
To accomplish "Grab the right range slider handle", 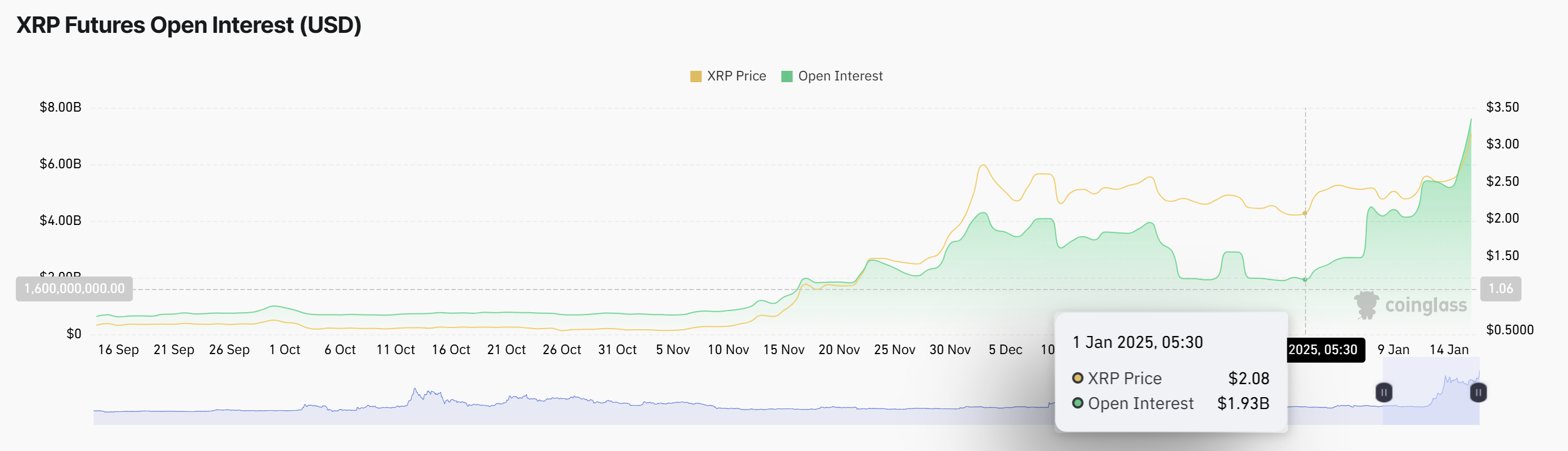I will [1478, 393].
